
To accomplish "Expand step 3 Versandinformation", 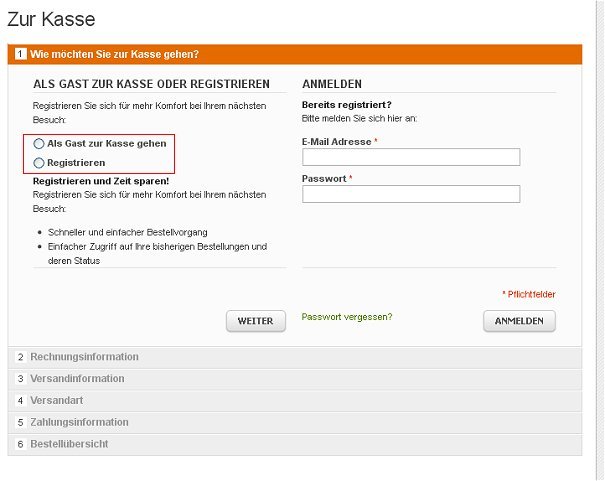I will point(77,379).
